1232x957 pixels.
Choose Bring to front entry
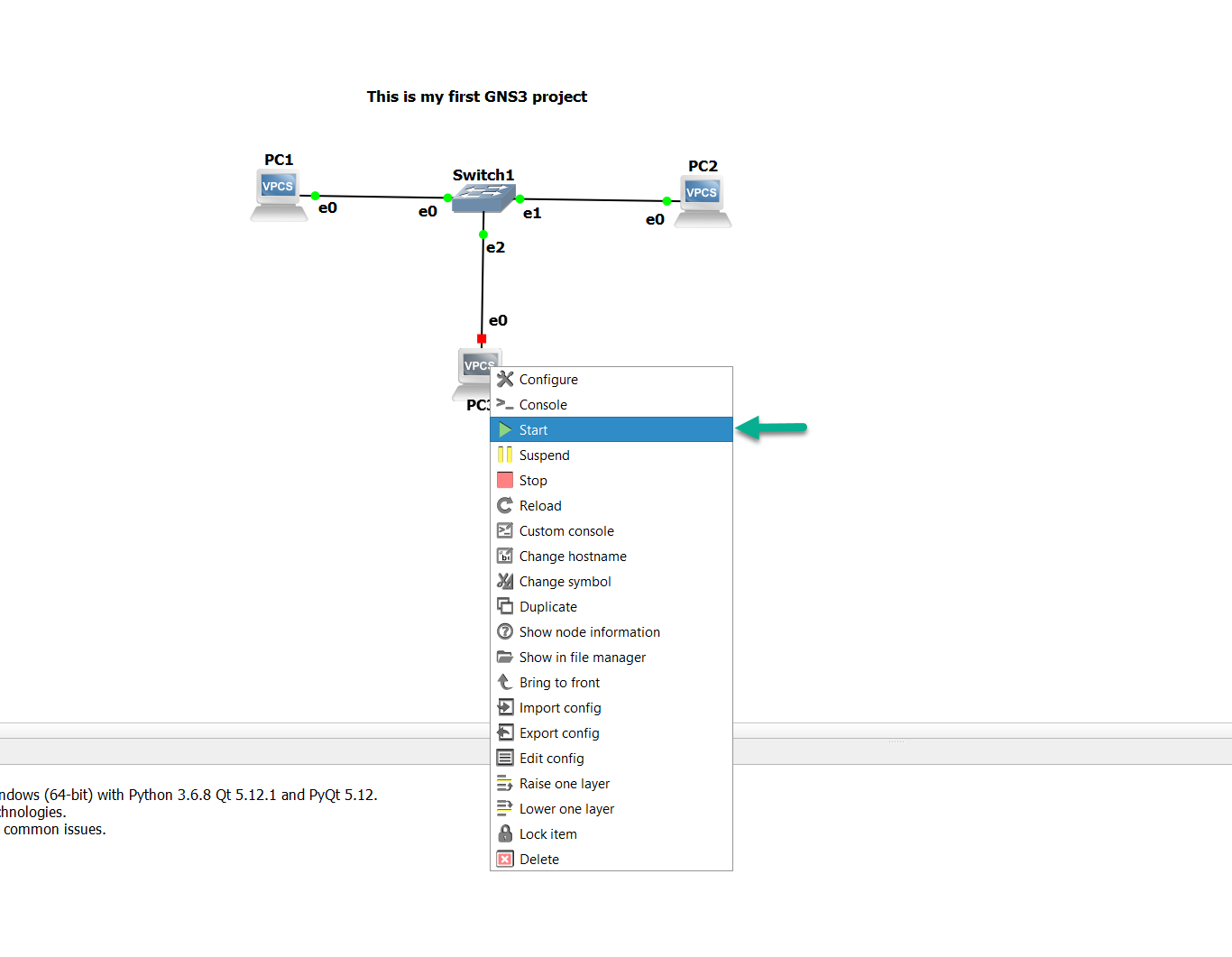coord(611,682)
